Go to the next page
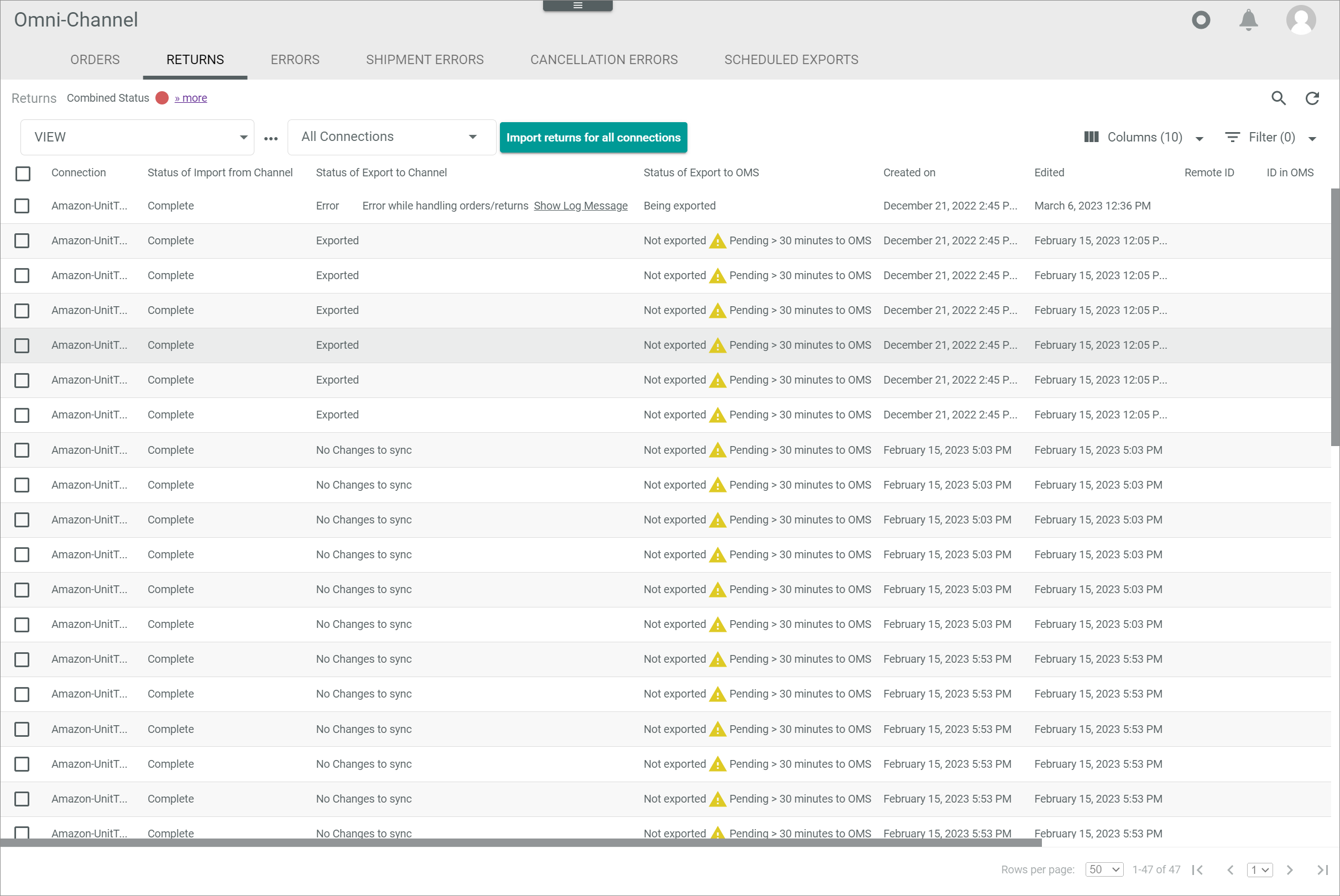This screenshot has width=1340, height=896. click(1290, 869)
